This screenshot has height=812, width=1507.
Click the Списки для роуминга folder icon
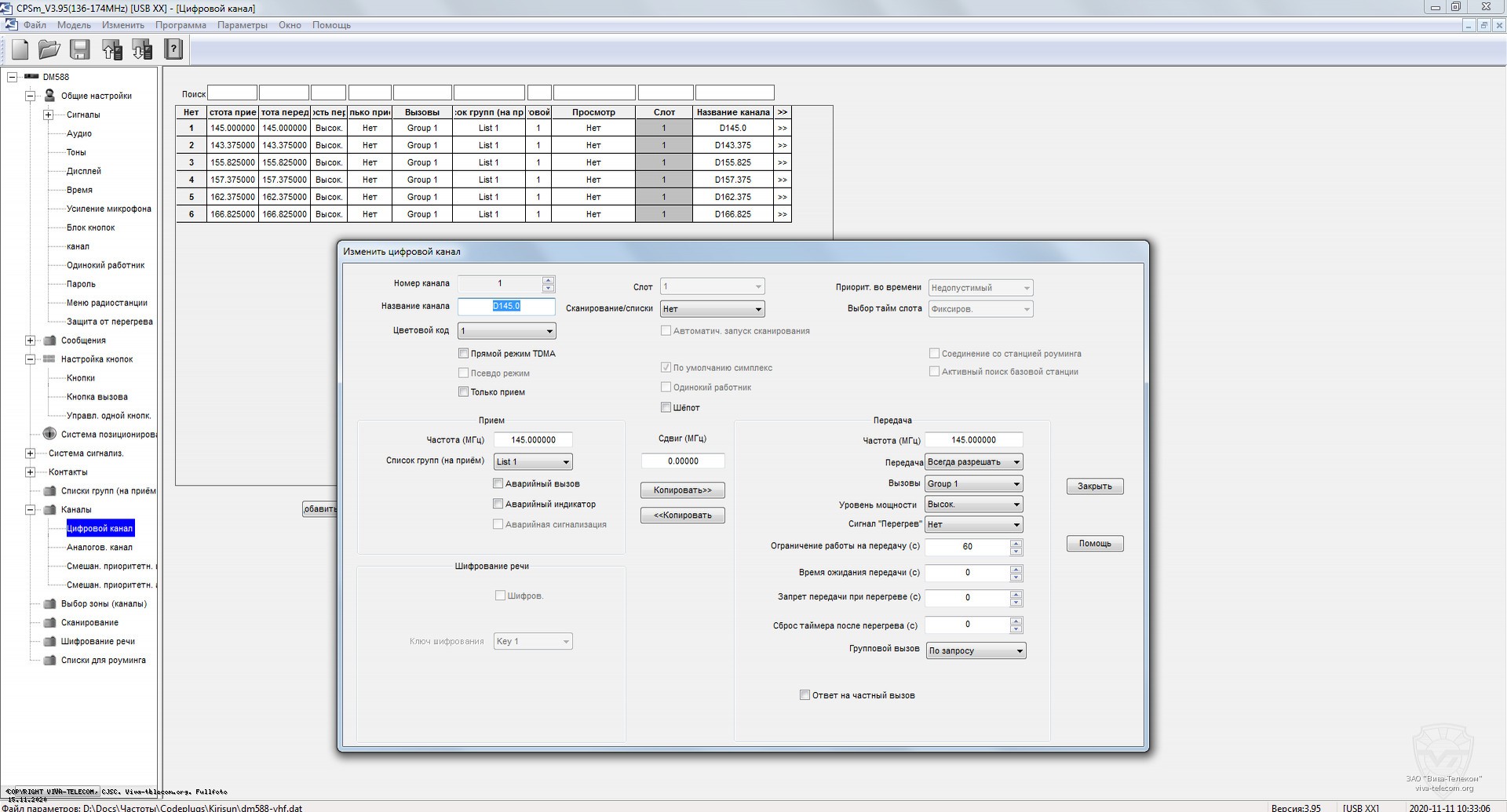[49, 661]
